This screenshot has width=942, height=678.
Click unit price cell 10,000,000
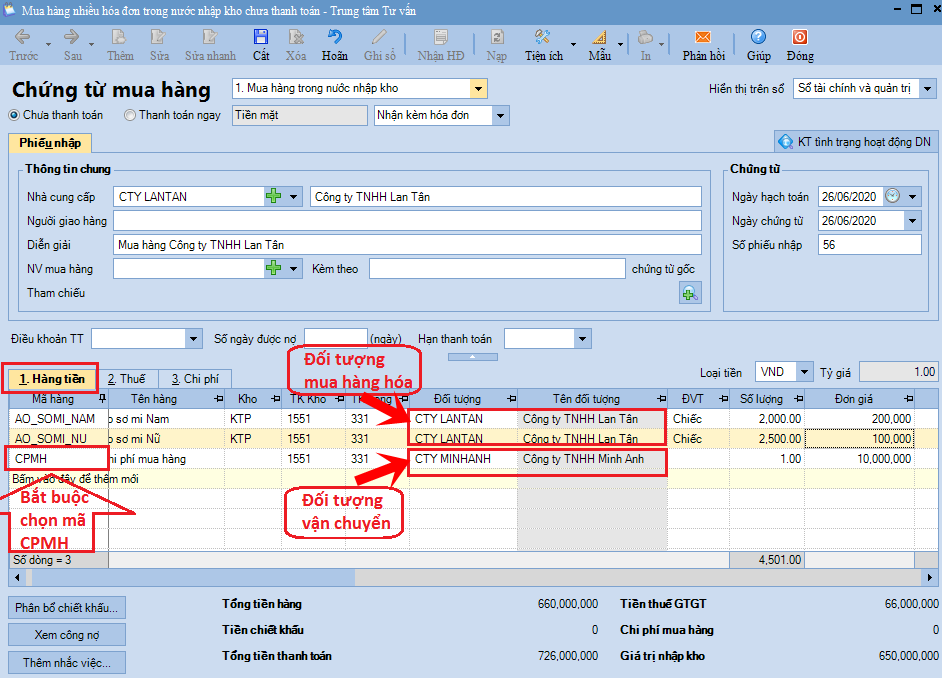click(x=859, y=459)
